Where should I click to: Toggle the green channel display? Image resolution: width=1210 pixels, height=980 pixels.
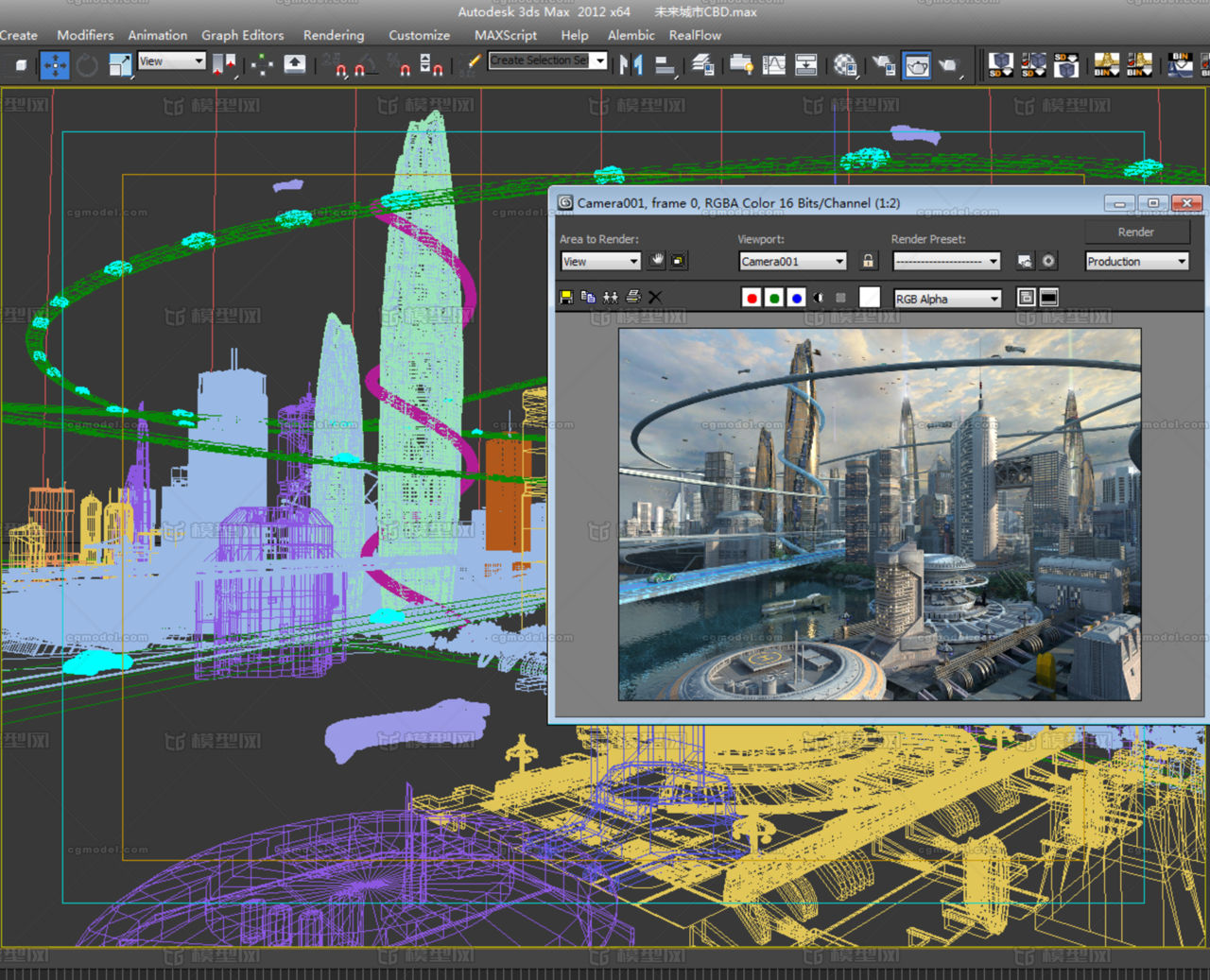774,299
